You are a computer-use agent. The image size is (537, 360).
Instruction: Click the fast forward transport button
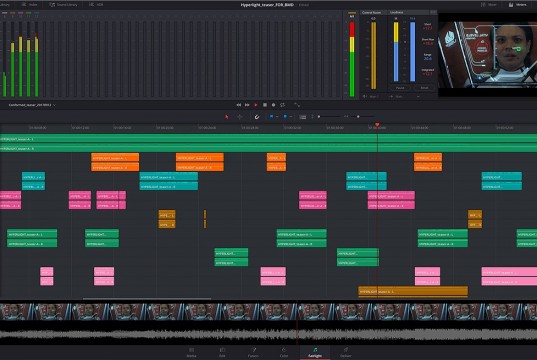pos(247,105)
